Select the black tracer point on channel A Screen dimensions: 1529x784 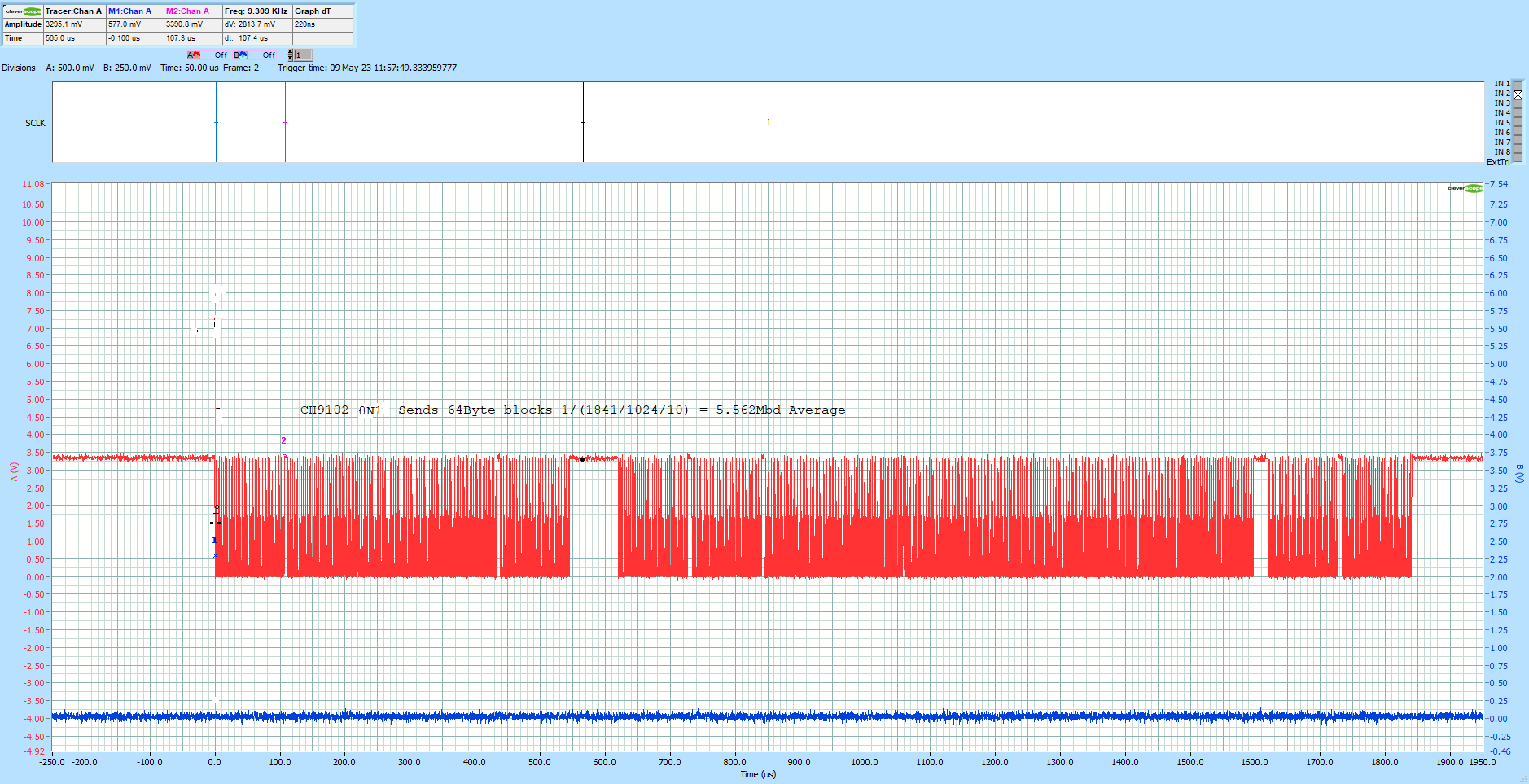tap(583, 459)
